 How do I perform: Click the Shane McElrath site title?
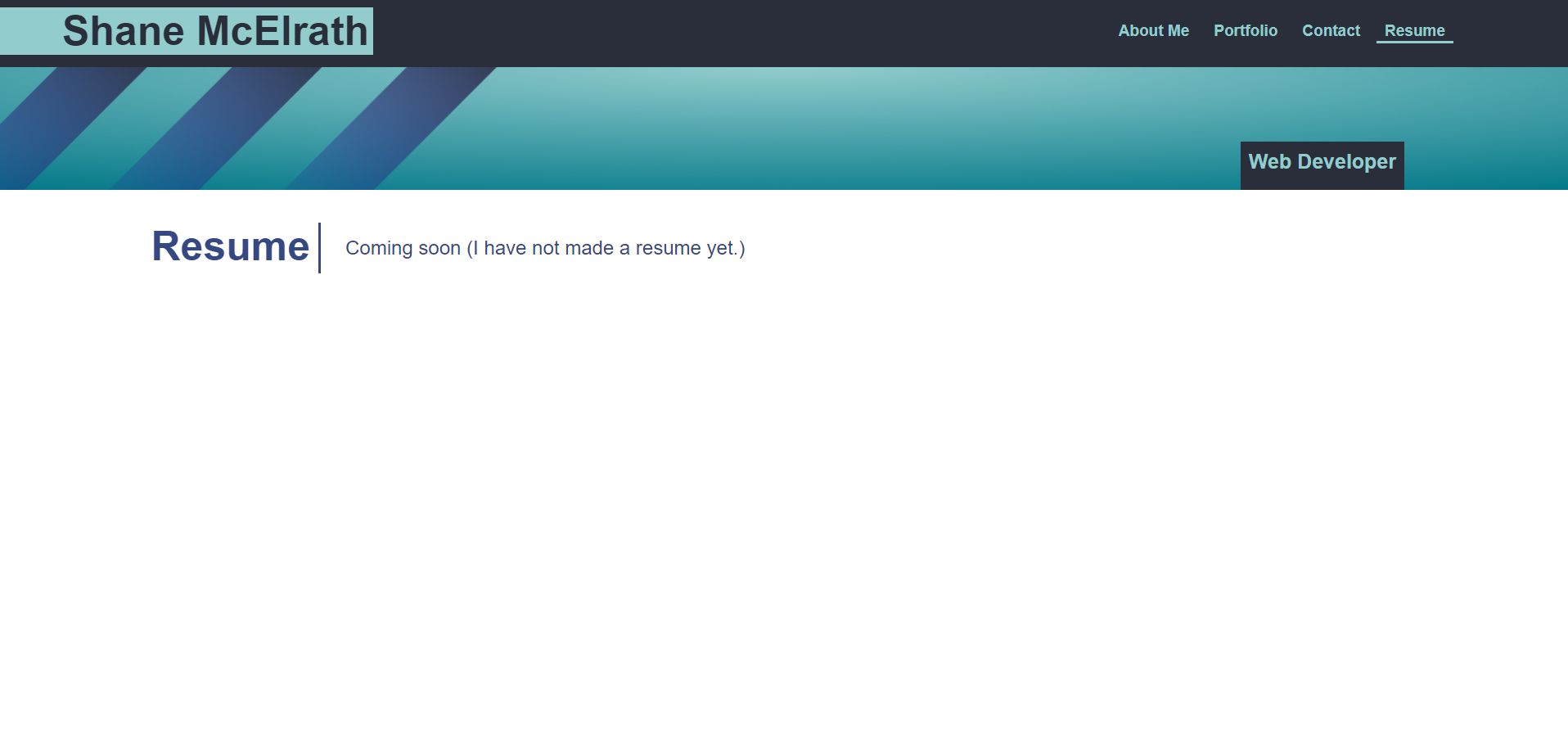(x=215, y=31)
